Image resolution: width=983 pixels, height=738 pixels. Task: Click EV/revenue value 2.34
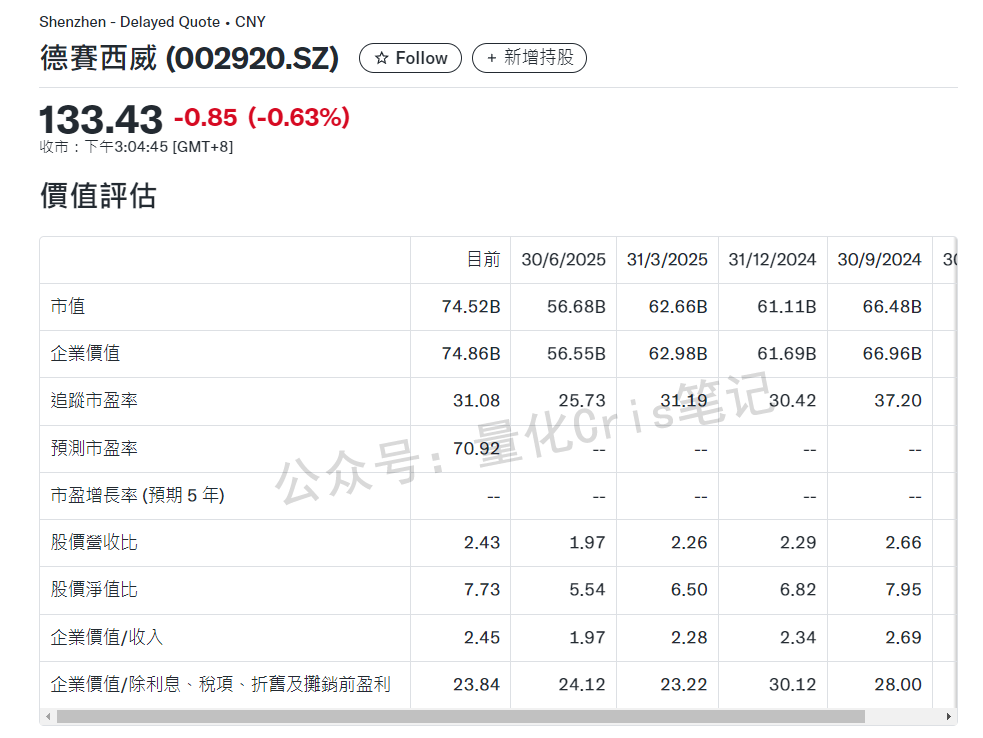pyautogui.click(x=798, y=637)
